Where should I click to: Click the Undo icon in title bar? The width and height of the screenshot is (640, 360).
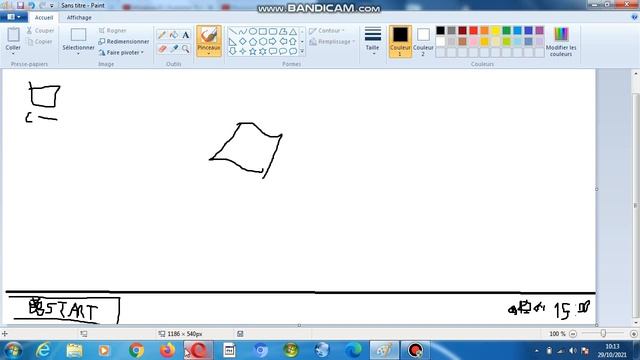coord(31,5)
